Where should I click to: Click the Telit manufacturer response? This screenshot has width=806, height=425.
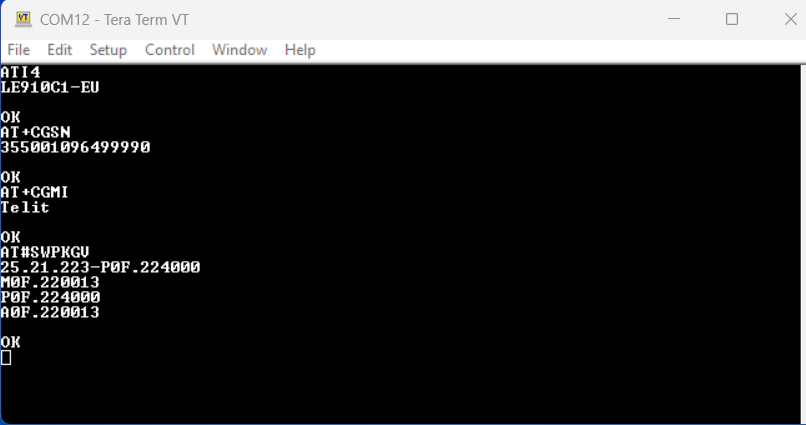coord(25,207)
